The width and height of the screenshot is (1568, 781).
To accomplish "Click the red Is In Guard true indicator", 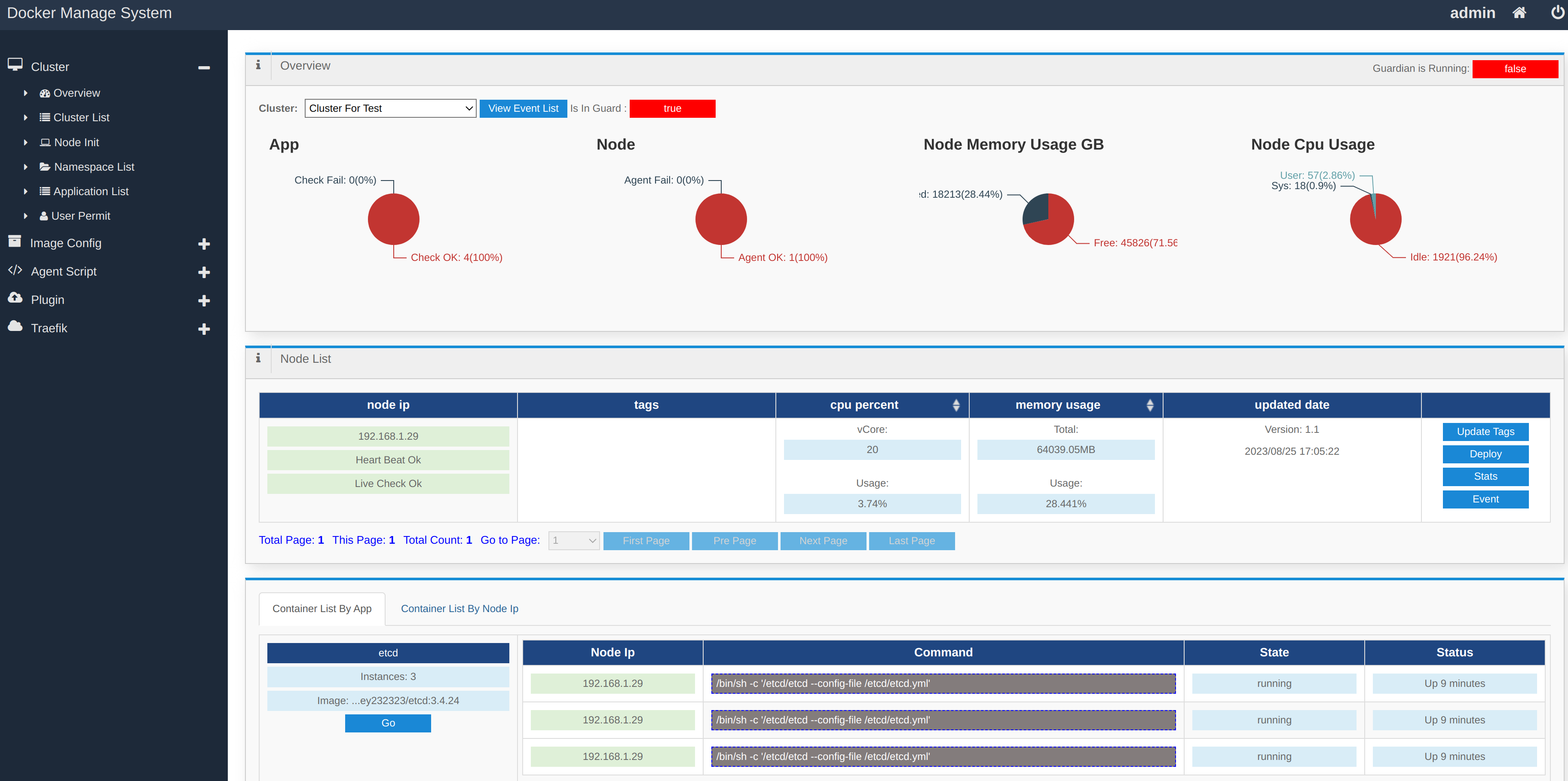I will (672, 108).
